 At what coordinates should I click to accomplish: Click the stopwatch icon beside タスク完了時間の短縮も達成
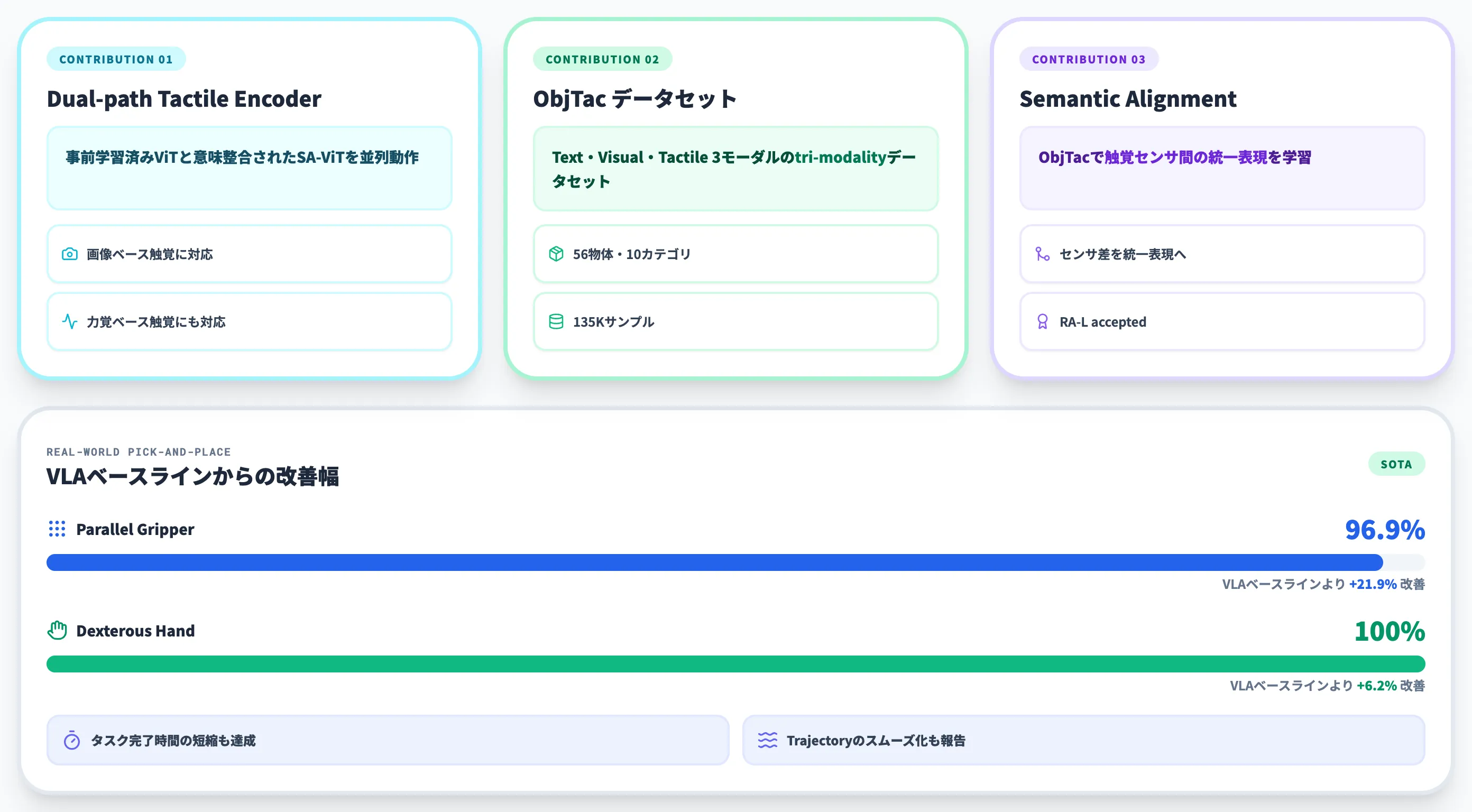71,740
